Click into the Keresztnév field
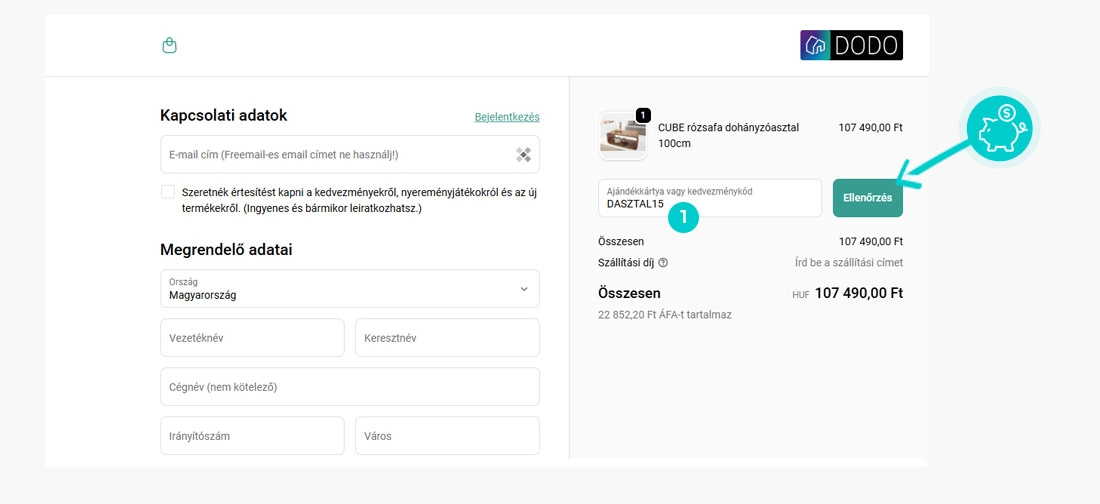 (448, 338)
